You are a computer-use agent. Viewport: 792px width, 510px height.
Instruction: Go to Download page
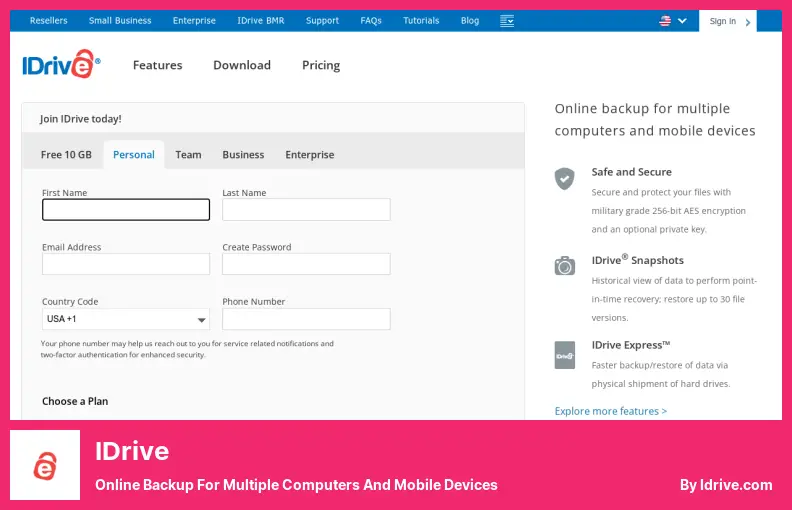(242, 65)
